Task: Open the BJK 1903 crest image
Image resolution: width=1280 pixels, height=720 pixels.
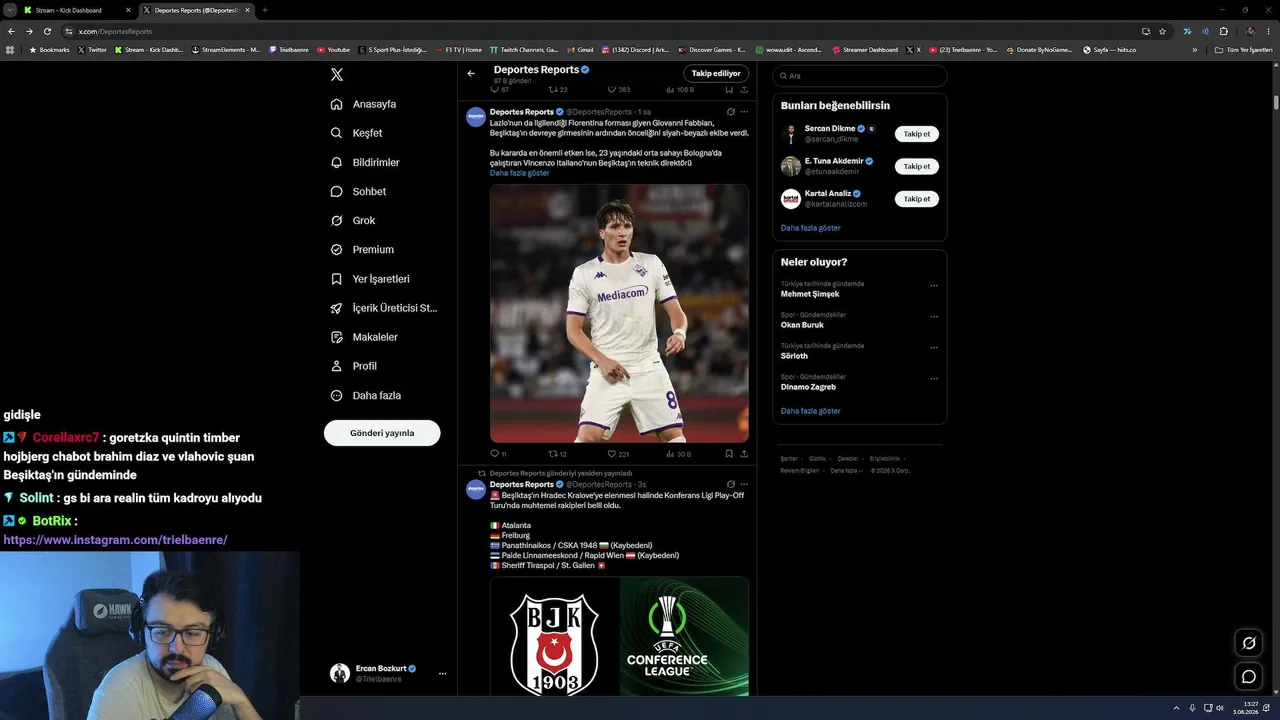Action: pyautogui.click(x=554, y=636)
